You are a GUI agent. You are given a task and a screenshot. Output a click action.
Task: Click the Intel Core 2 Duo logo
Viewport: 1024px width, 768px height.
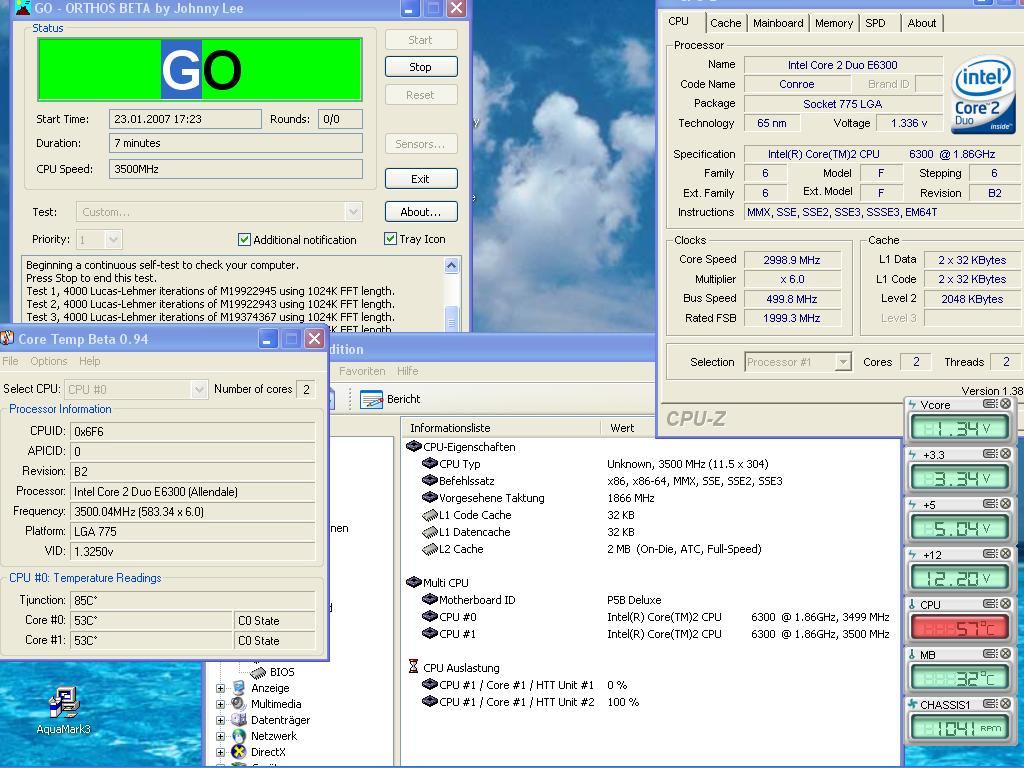982,95
